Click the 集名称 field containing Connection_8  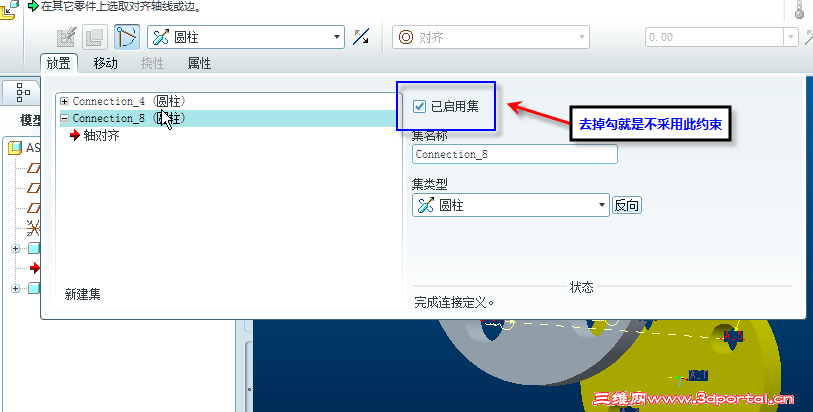pyautogui.click(x=514, y=154)
